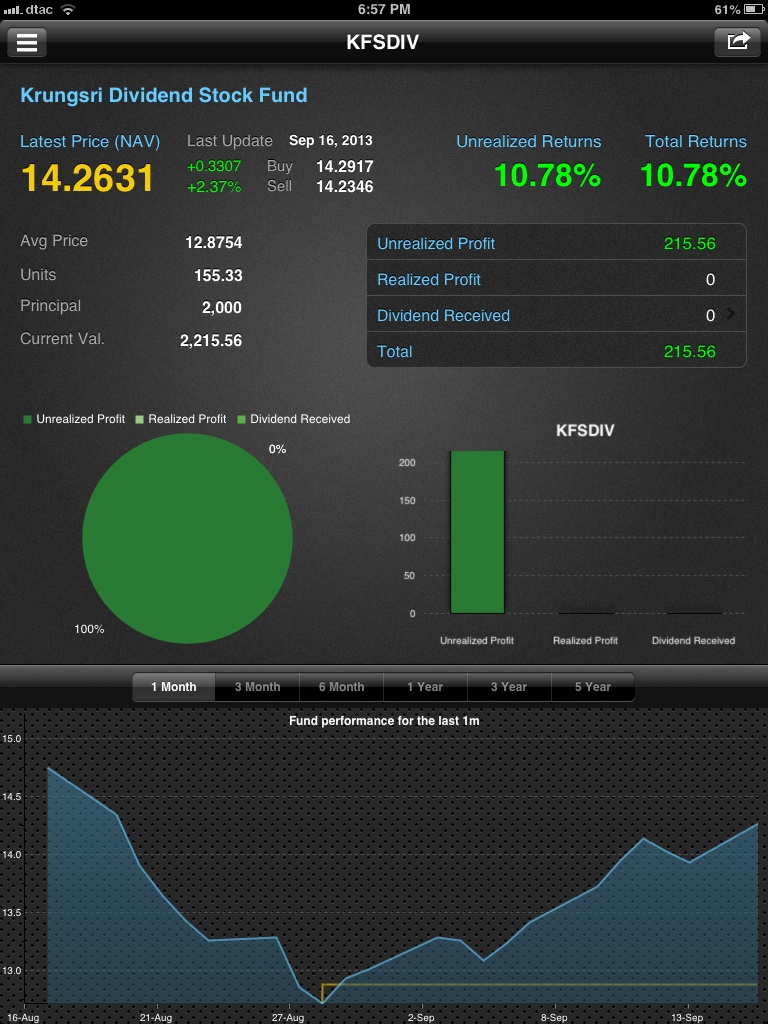Tap the Realized Profit bar chart axis label

point(585,641)
